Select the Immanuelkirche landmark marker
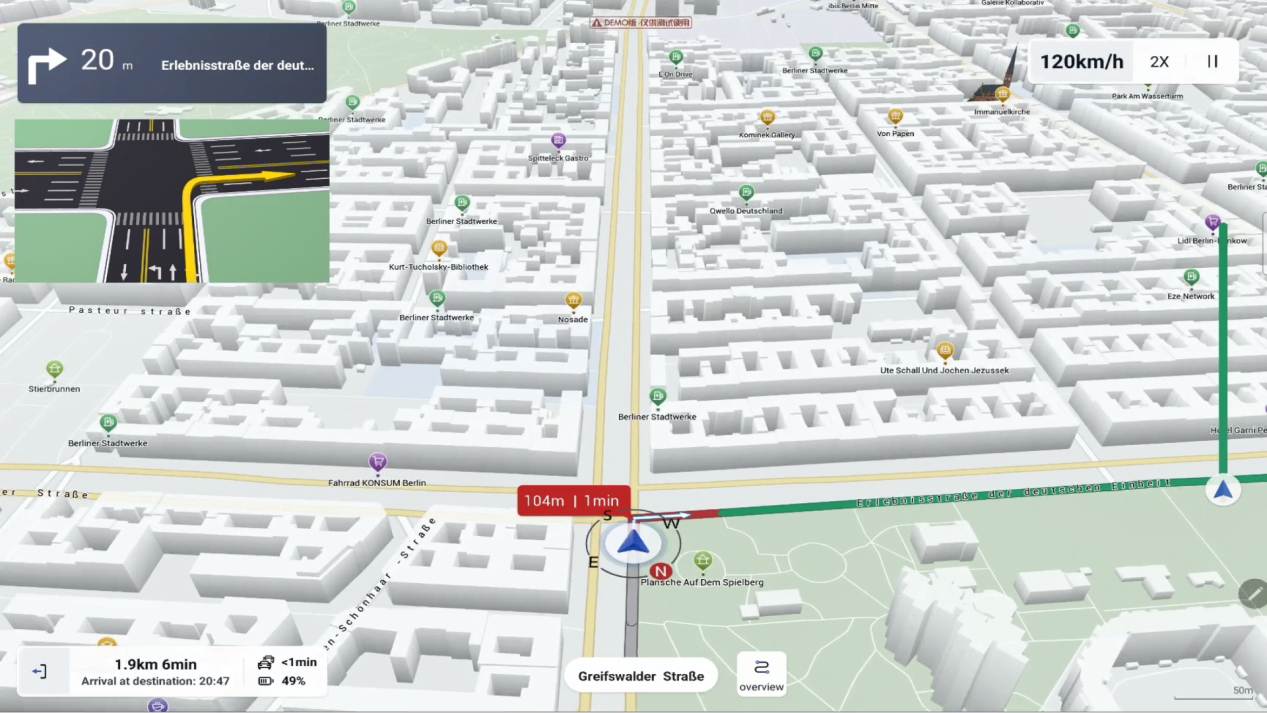This screenshot has width=1267, height=713. tap(1001, 94)
